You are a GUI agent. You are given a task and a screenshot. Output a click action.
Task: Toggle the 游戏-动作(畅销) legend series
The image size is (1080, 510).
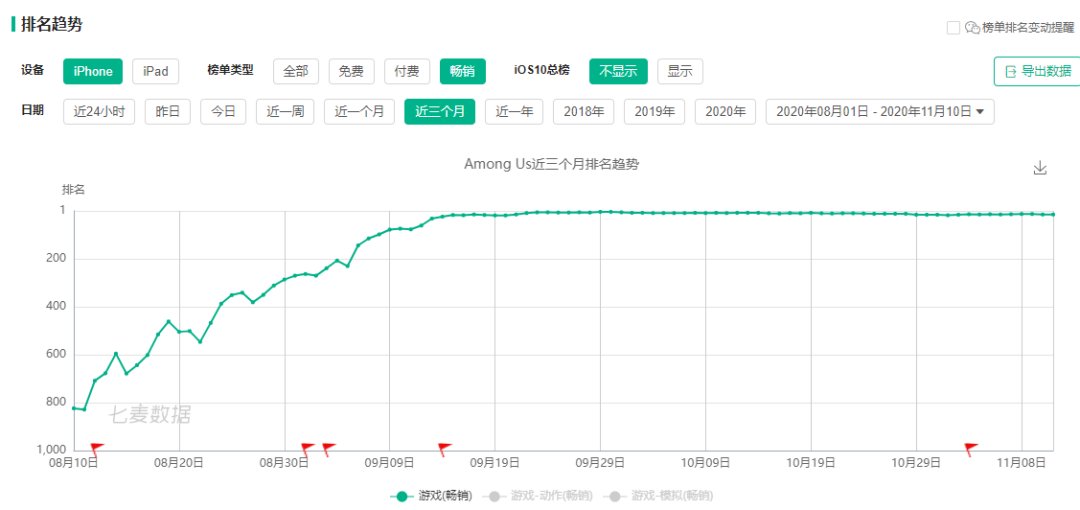point(537,496)
